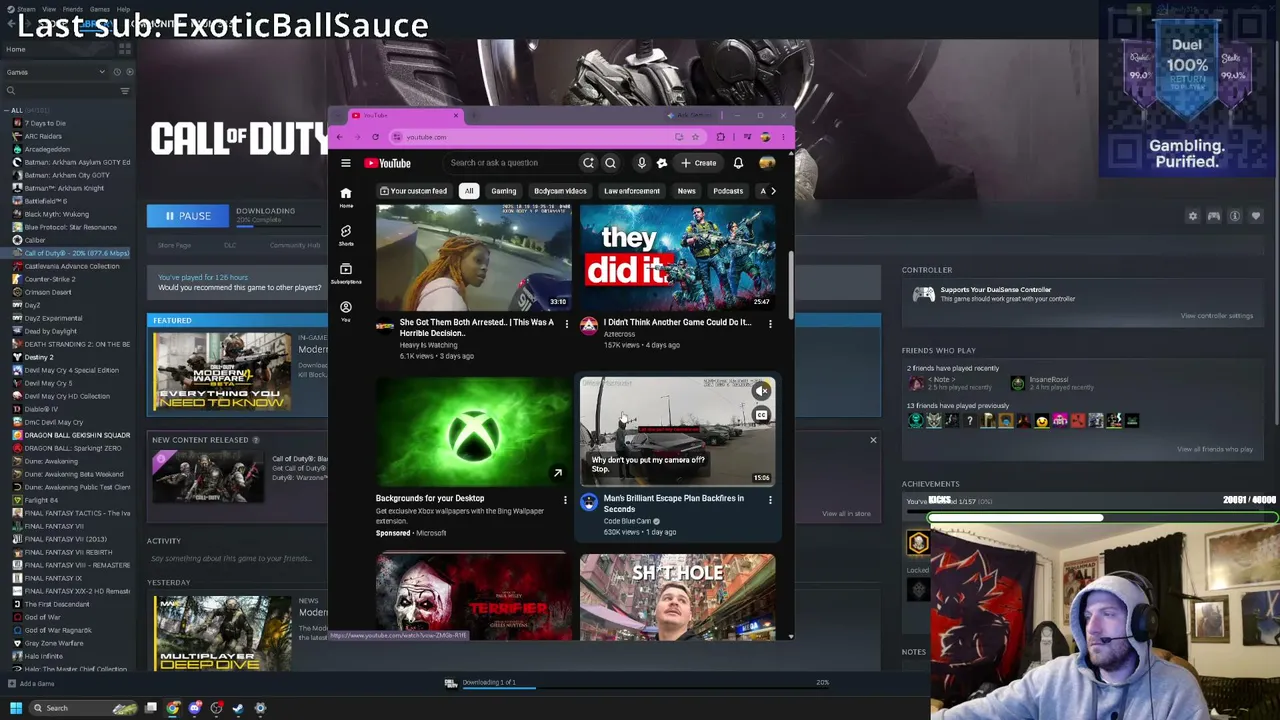Toggle captions on the hovered video preview
Screen dimensions: 1280x720
click(x=762, y=415)
